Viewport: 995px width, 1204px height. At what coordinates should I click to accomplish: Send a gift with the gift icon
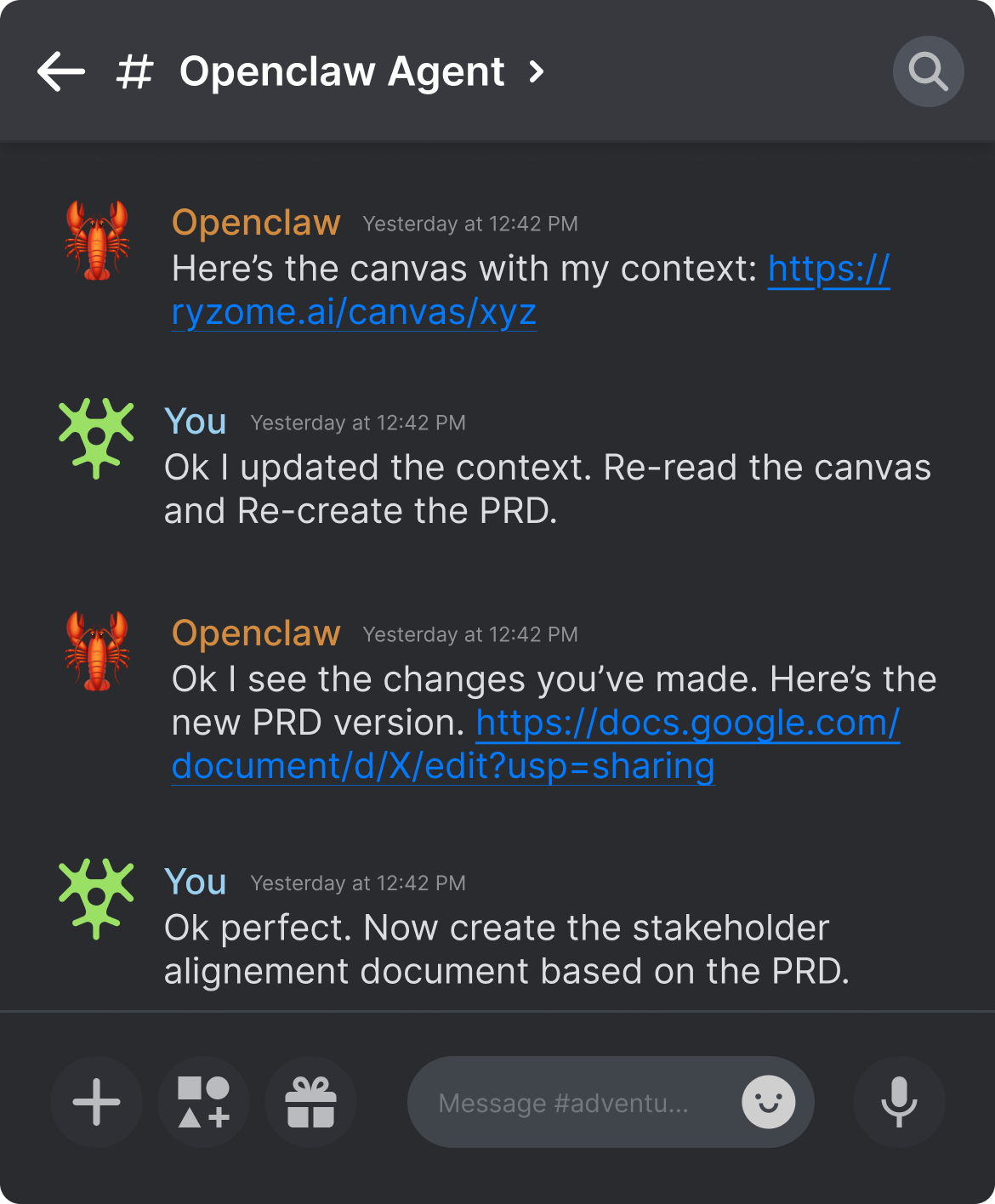coord(310,1102)
